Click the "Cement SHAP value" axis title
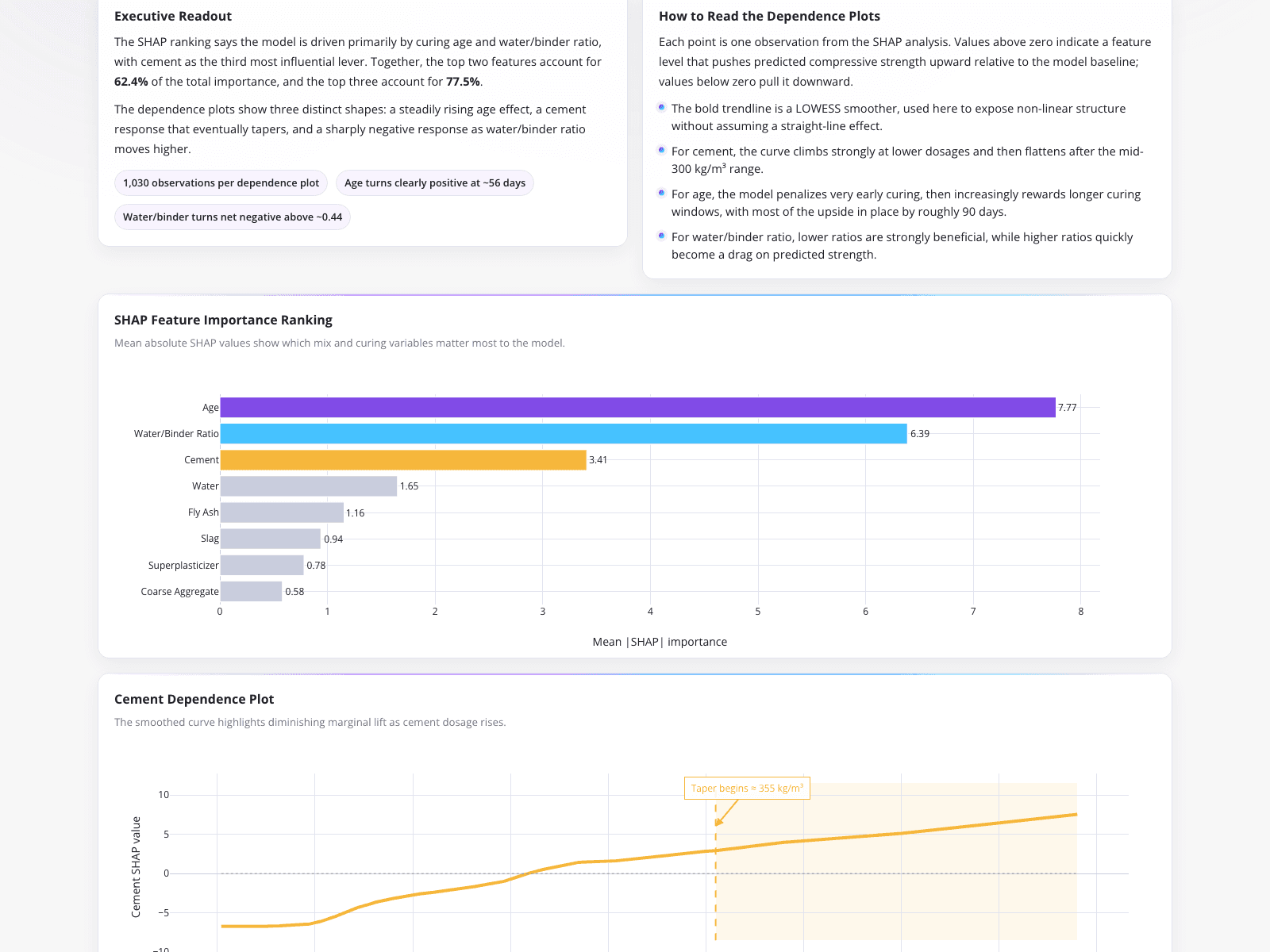1270x952 pixels. point(136,867)
